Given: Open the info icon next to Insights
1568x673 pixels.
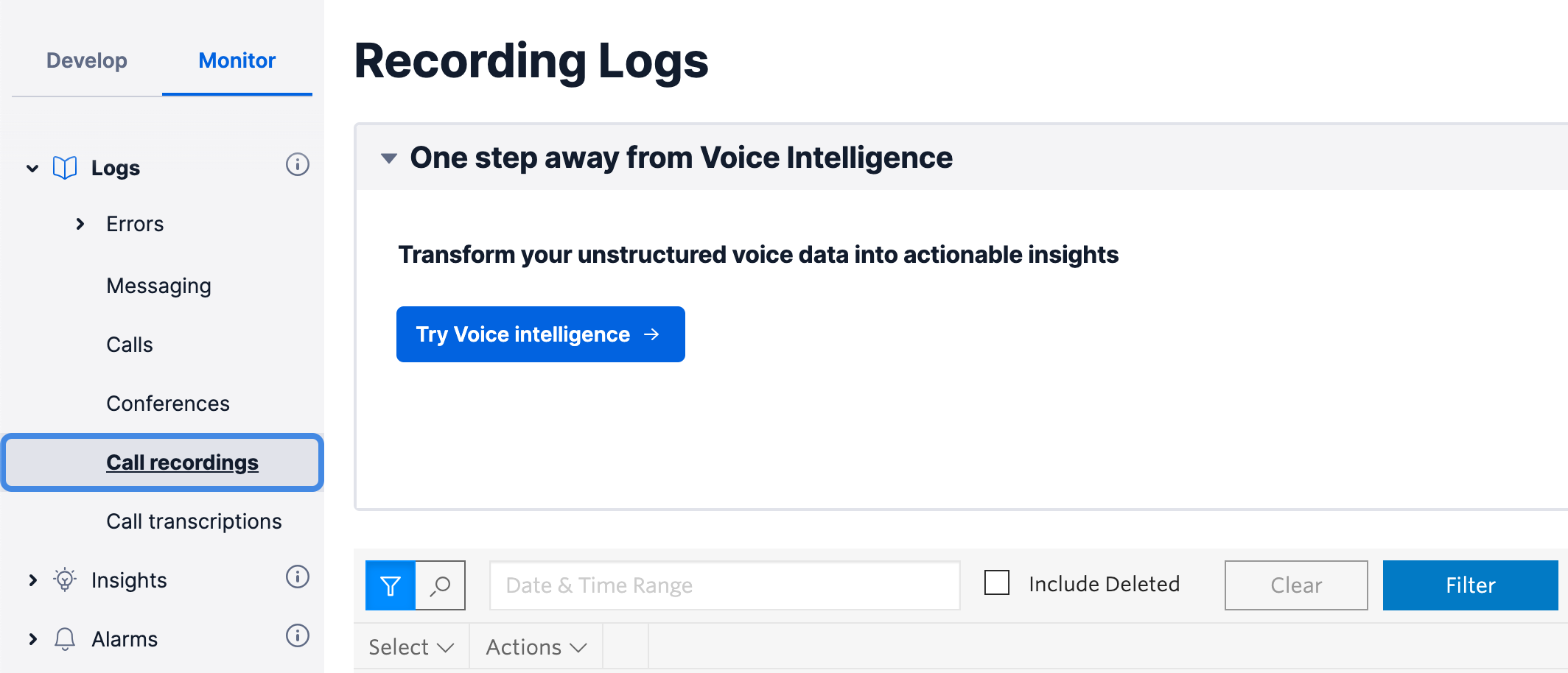Looking at the screenshot, I should pyautogui.click(x=298, y=577).
